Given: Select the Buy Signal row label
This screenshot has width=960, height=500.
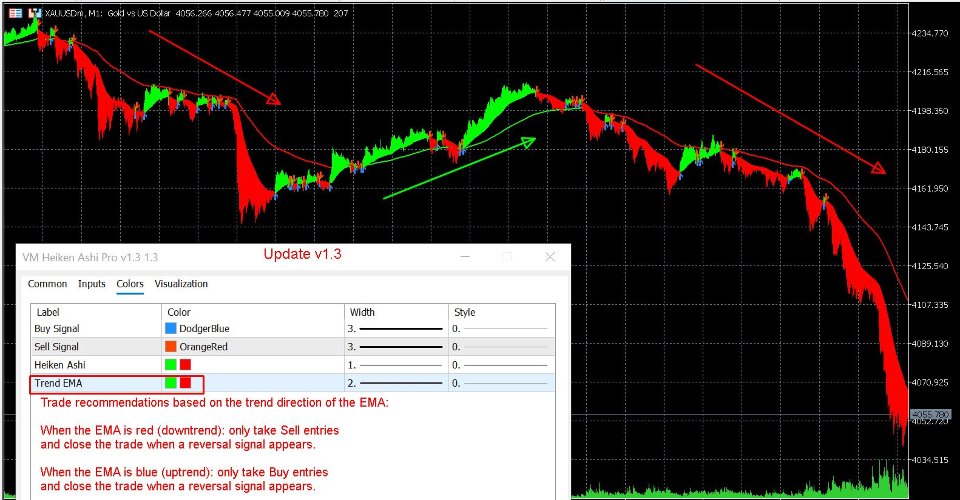Looking at the screenshot, I should [x=57, y=329].
